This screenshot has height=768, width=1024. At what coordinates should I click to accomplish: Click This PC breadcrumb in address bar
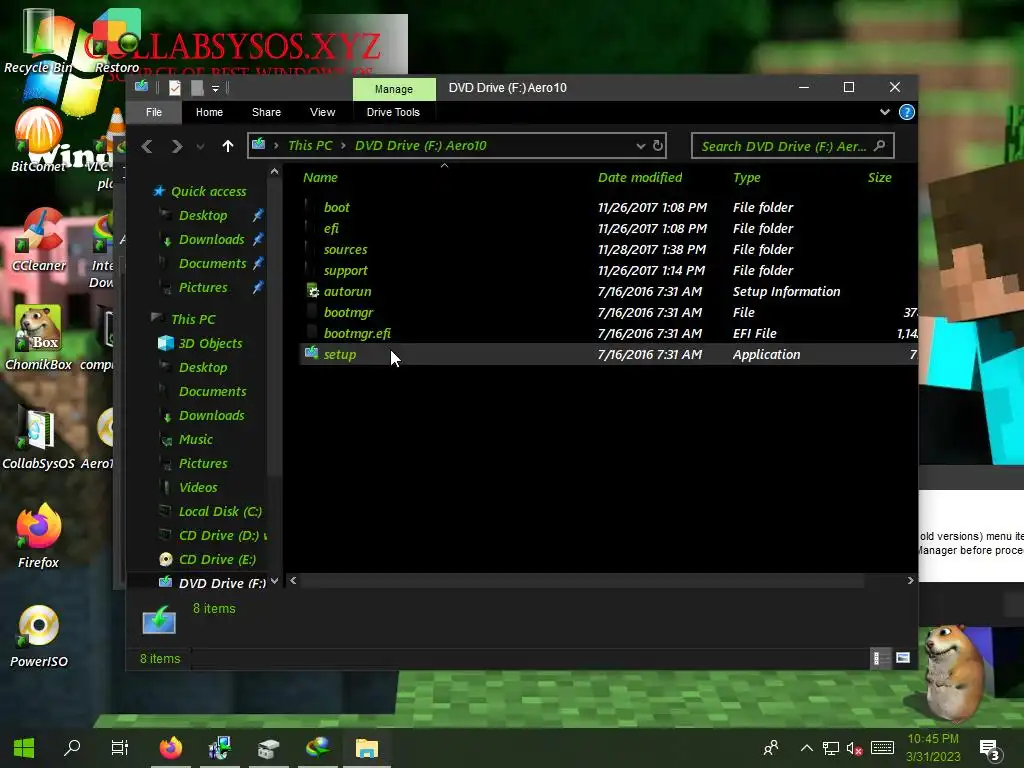310,146
